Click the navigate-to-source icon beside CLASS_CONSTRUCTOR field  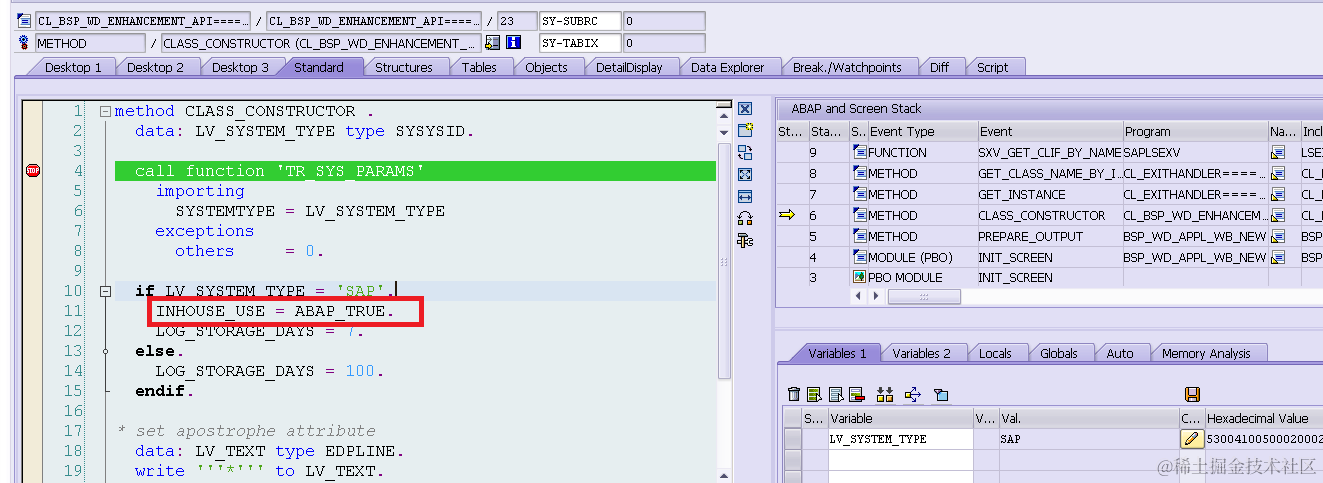click(492, 43)
